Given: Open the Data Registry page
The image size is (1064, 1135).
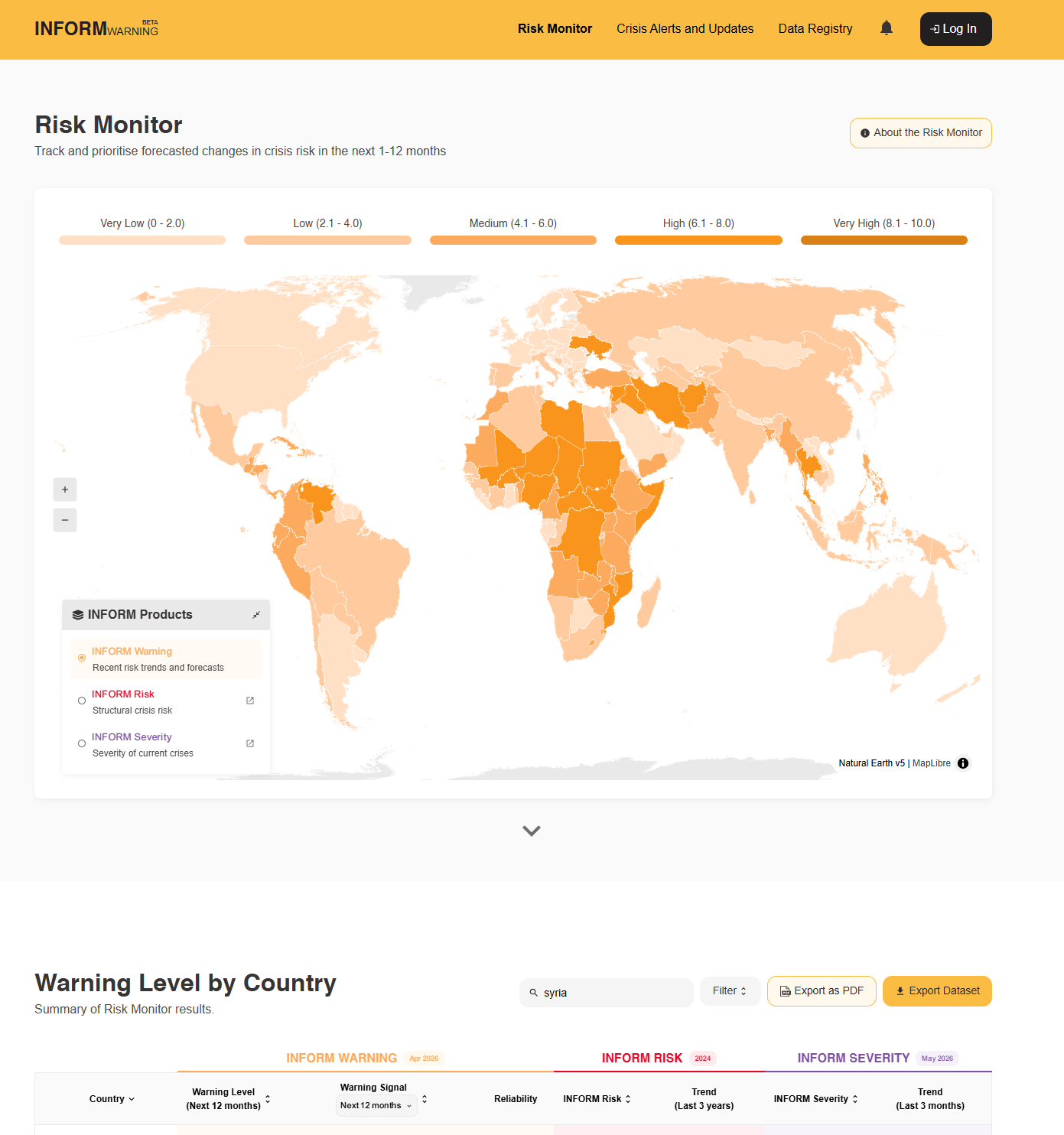Looking at the screenshot, I should (x=815, y=28).
